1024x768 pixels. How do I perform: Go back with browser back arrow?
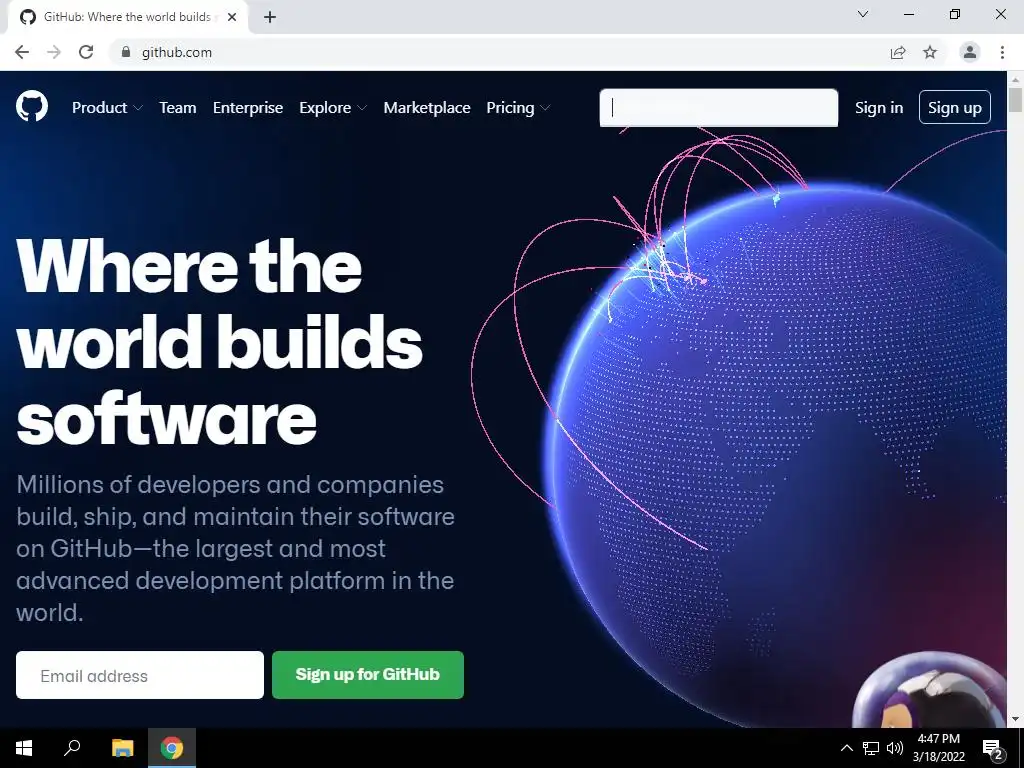point(22,52)
